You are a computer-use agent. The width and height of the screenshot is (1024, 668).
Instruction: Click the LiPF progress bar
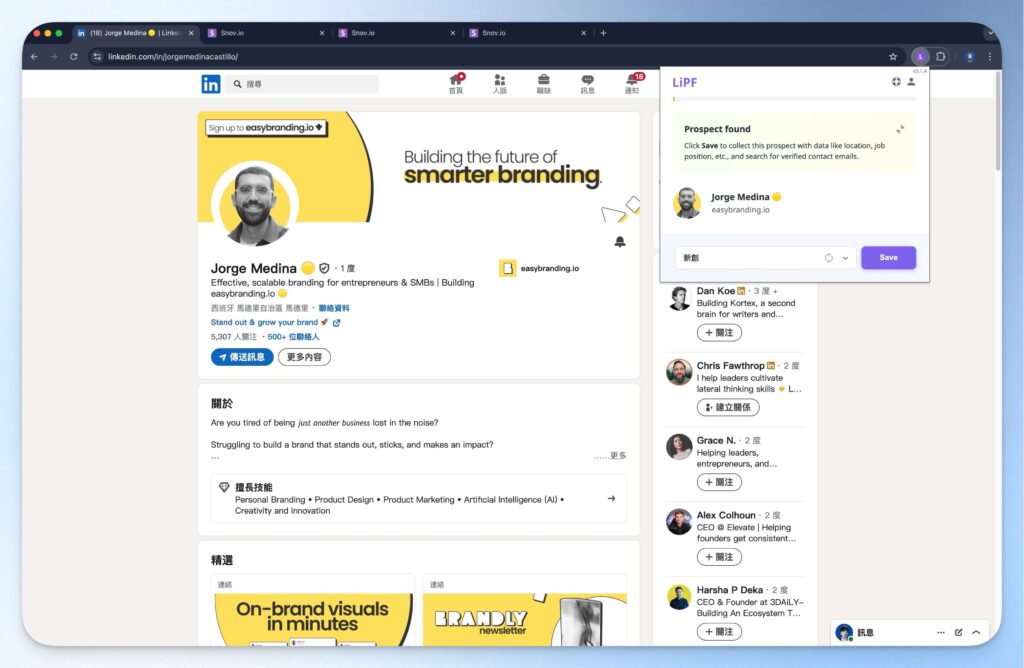pyautogui.click(x=794, y=99)
